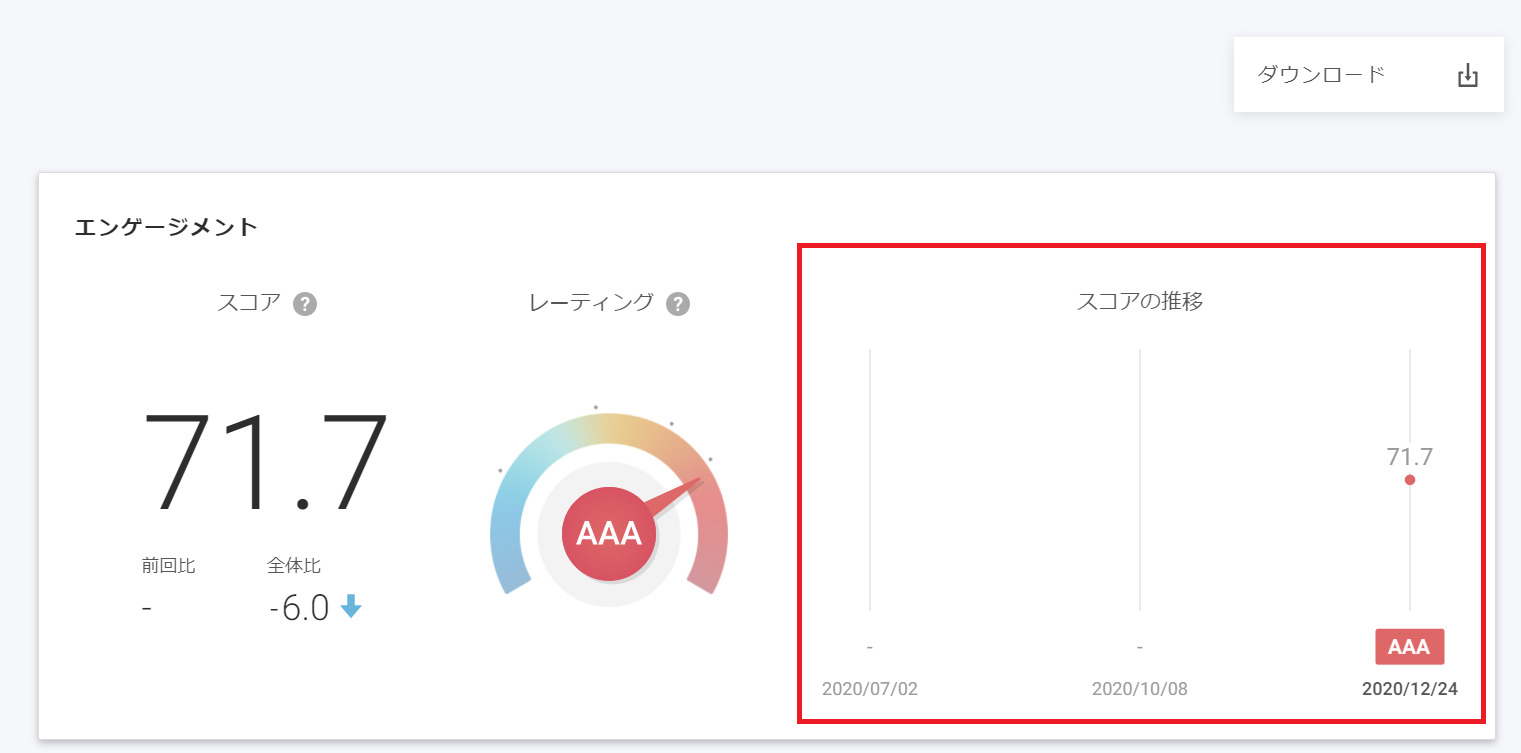The image size is (1521, 753).
Task: Click the 前回比 label
Action: (170, 565)
